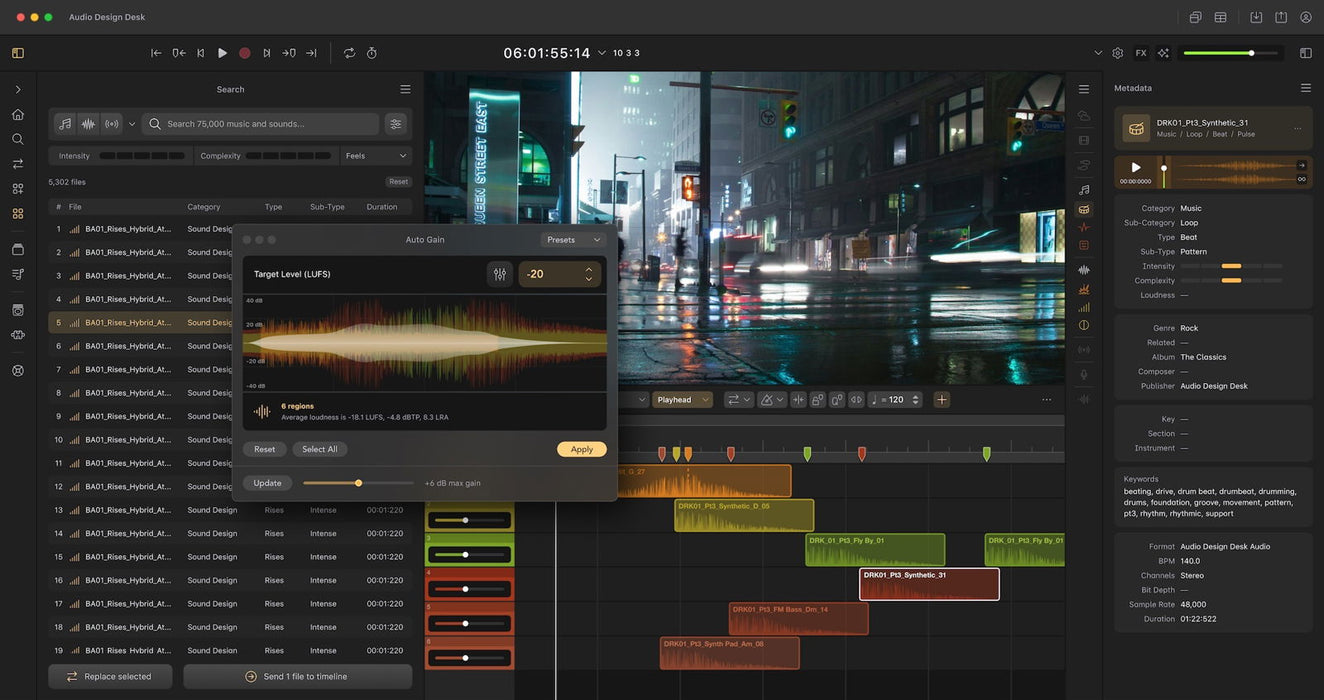Image resolution: width=1324 pixels, height=700 pixels.
Task: Open the Search panel hamburger menu
Action: coord(405,89)
